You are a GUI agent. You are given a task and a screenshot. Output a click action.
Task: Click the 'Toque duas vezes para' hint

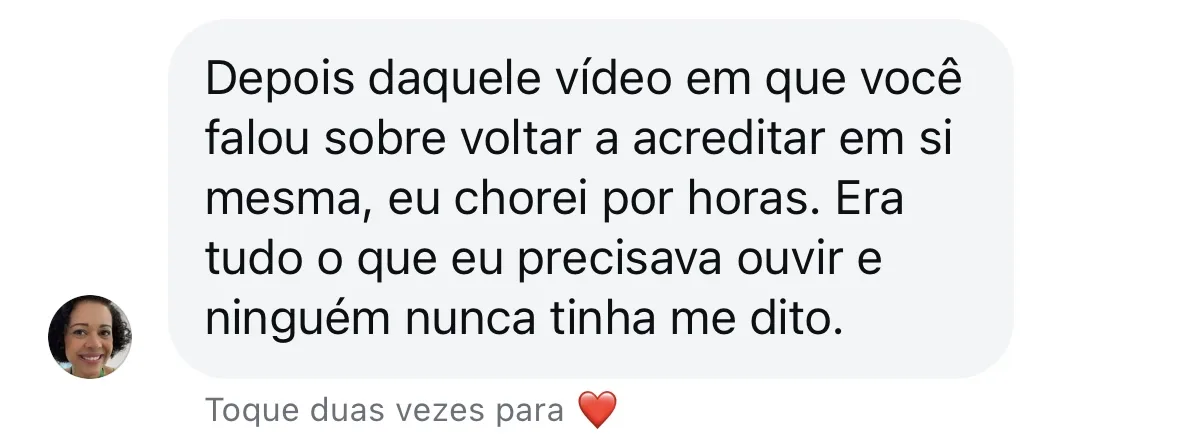coord(384,411)
